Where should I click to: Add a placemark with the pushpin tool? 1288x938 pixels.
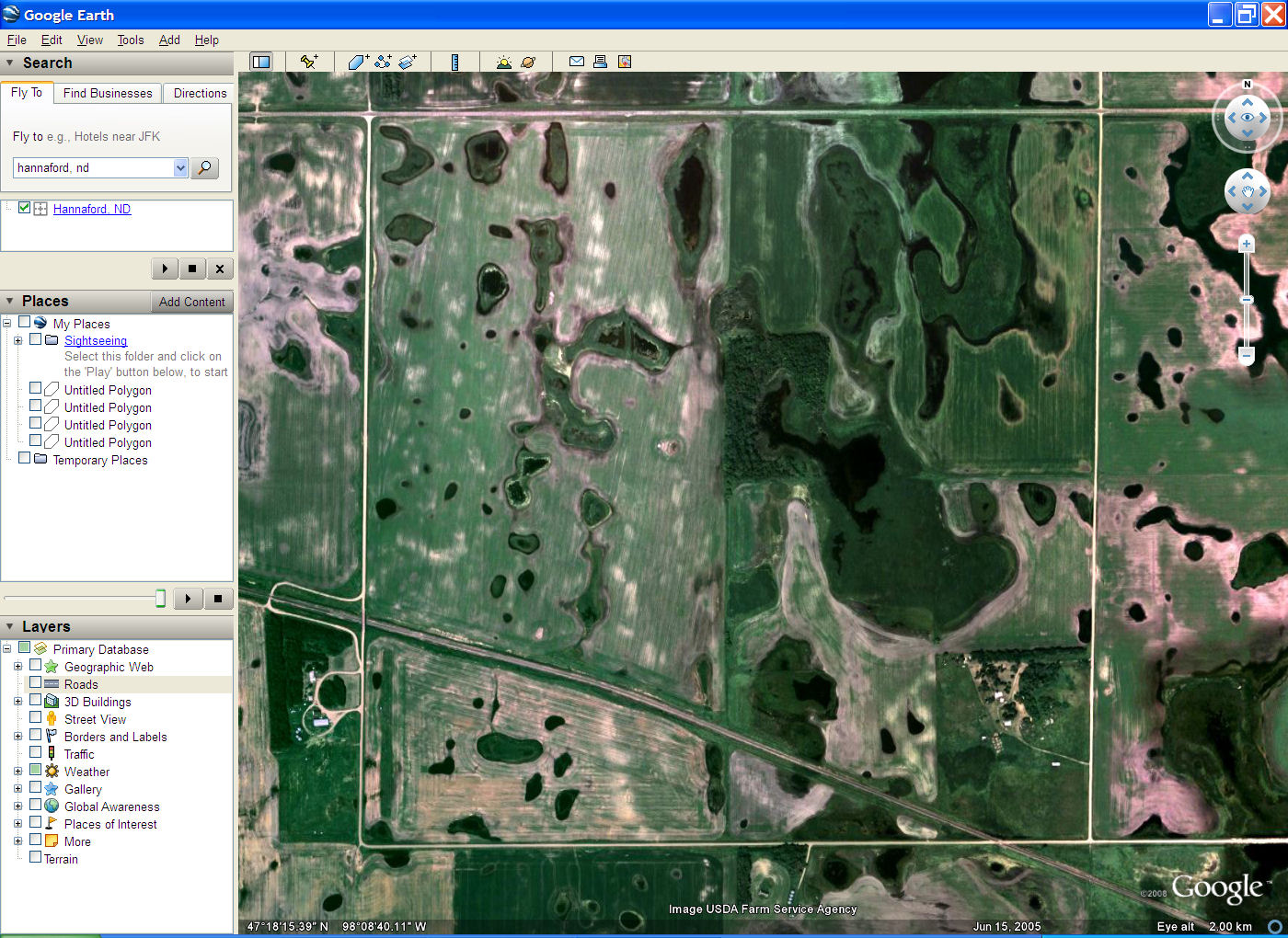coord(309,62)
